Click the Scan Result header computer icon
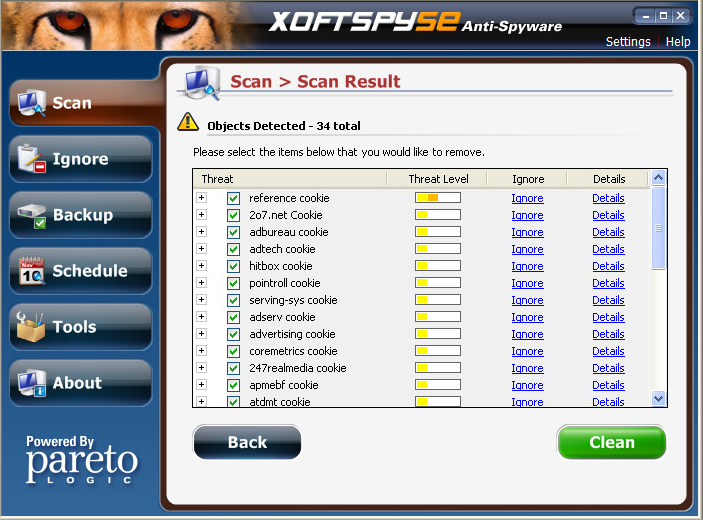The image size is (703, 520). 203,82
